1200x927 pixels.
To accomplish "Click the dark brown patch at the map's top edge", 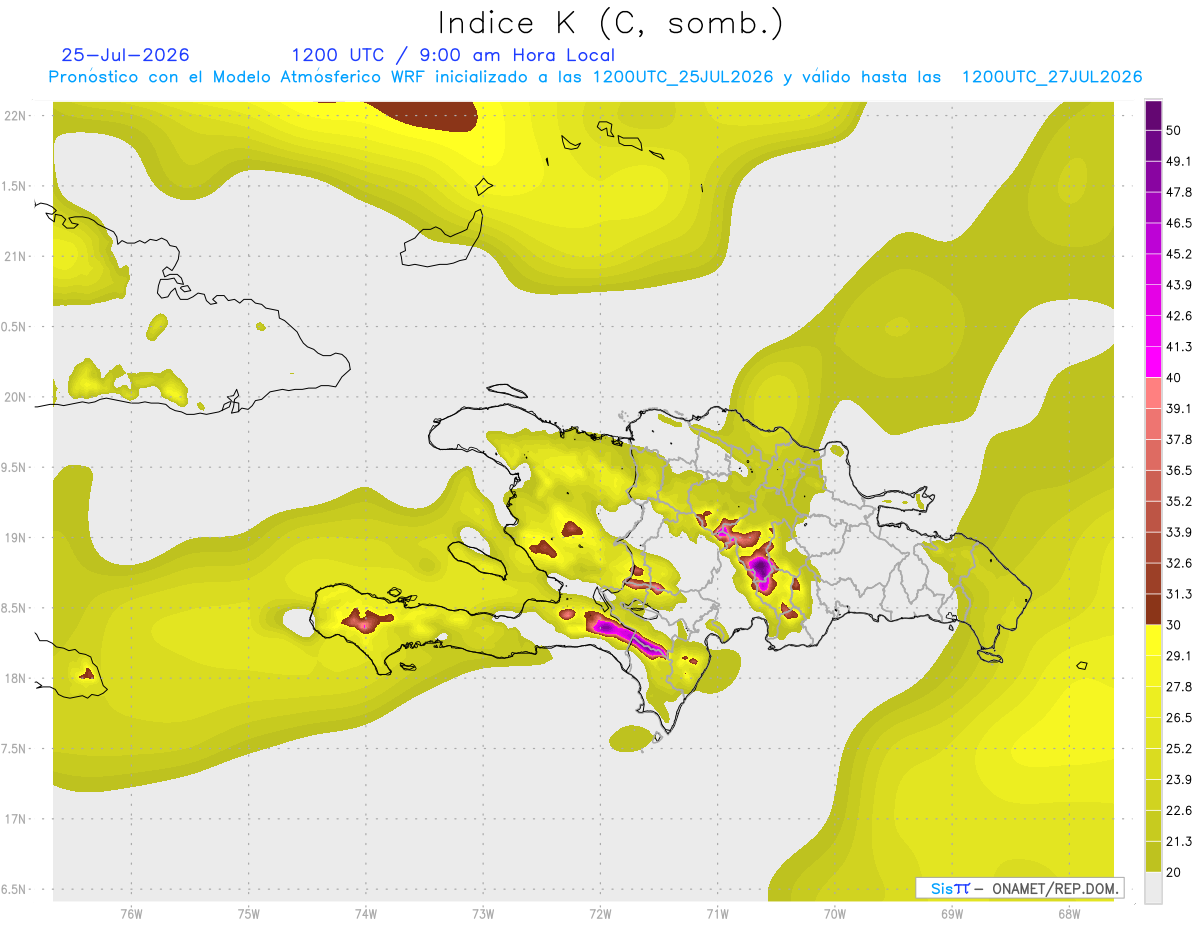I will (425, 113).
